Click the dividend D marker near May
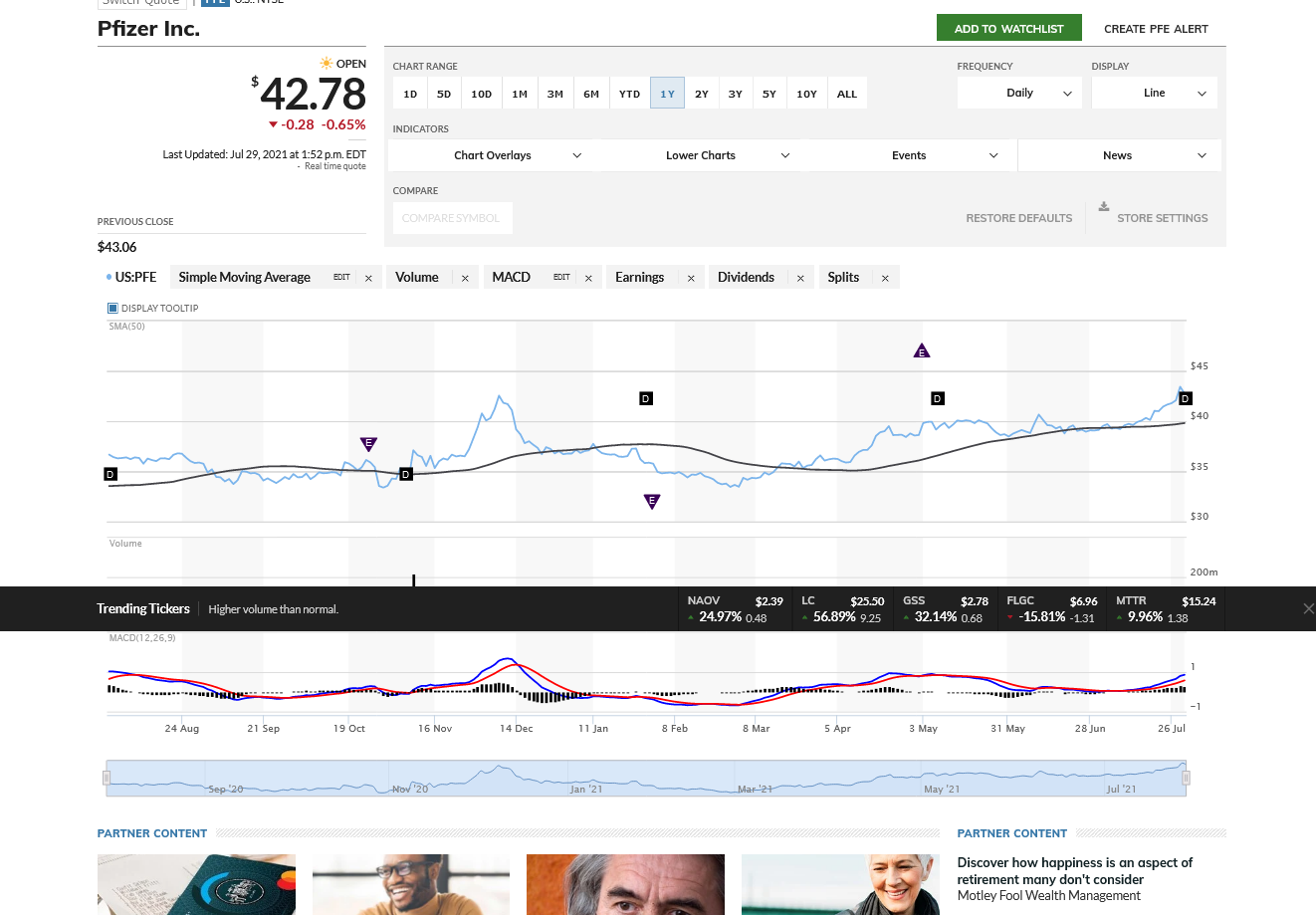The width and height of the screenshot is (1316, 915). pos(937,398)
